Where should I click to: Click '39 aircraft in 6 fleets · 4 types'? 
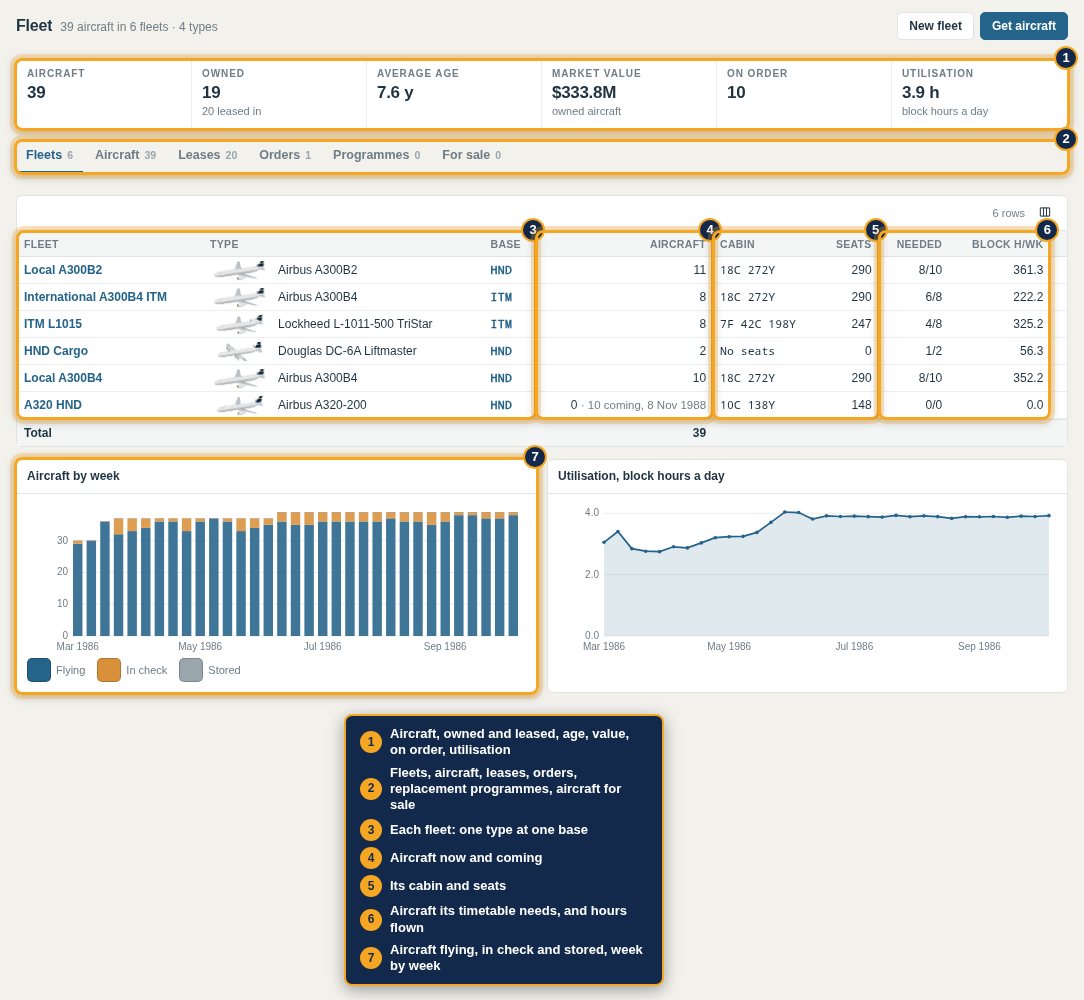tap(139, 27)
